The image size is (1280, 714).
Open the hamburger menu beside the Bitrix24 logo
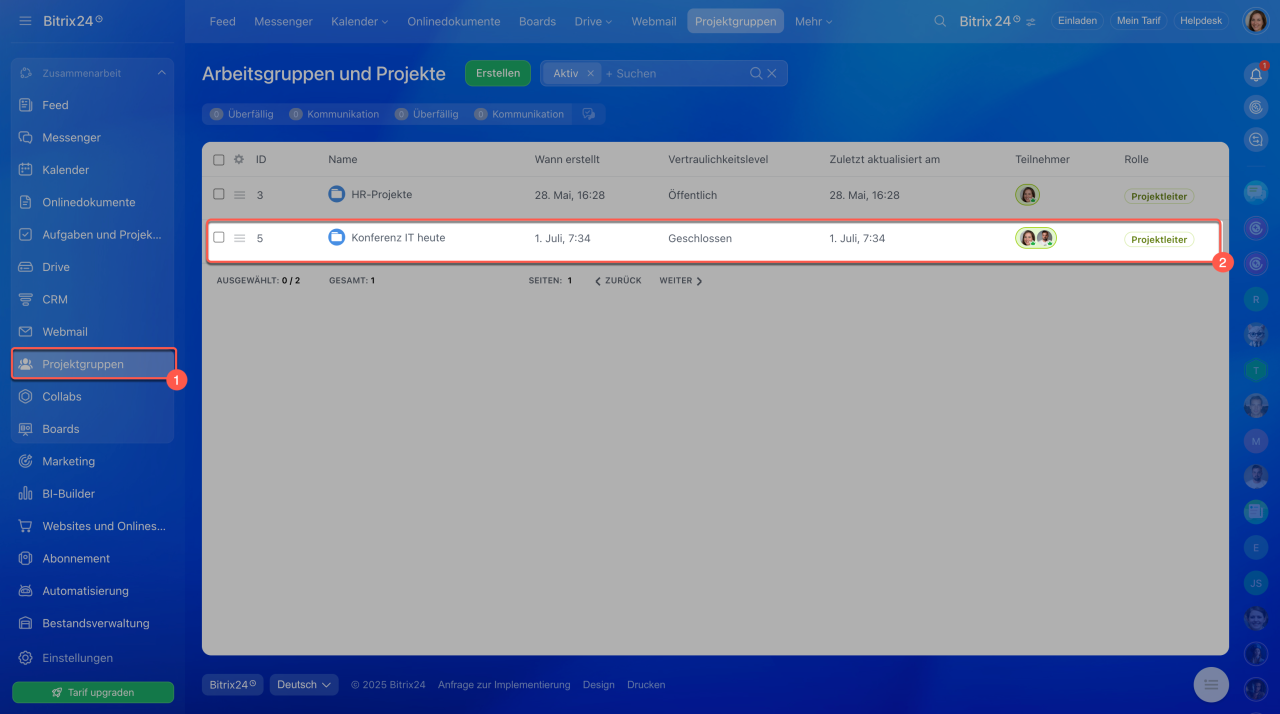click(25, 21)
